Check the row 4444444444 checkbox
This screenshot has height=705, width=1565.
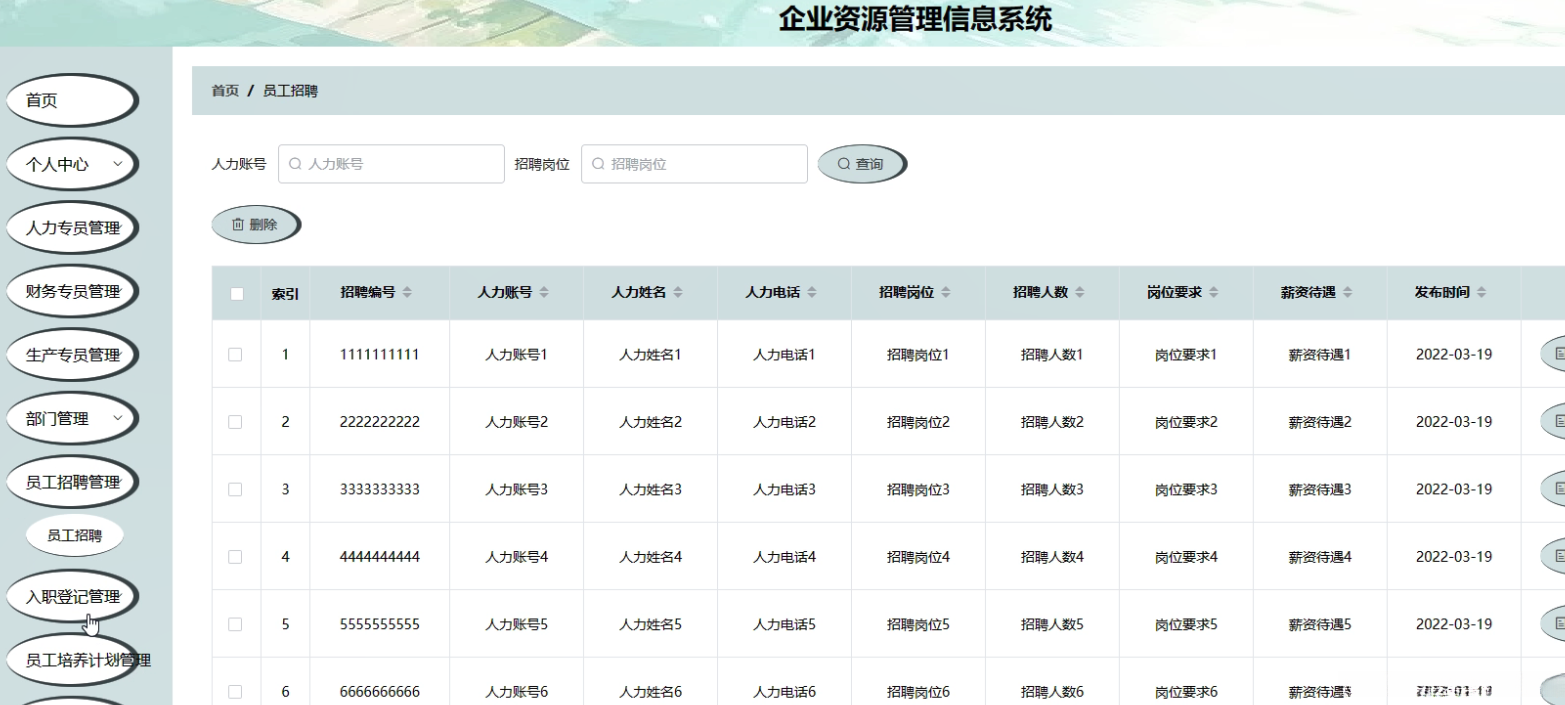[235, 556]
